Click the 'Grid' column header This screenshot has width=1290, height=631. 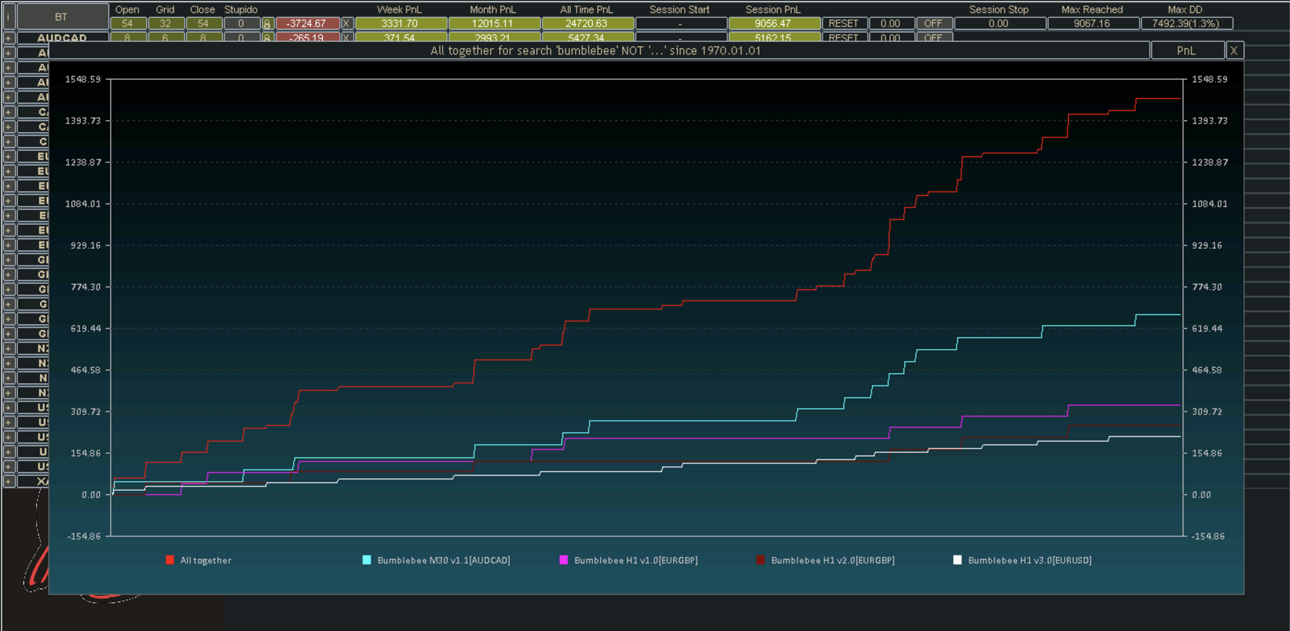pos(165,9)
